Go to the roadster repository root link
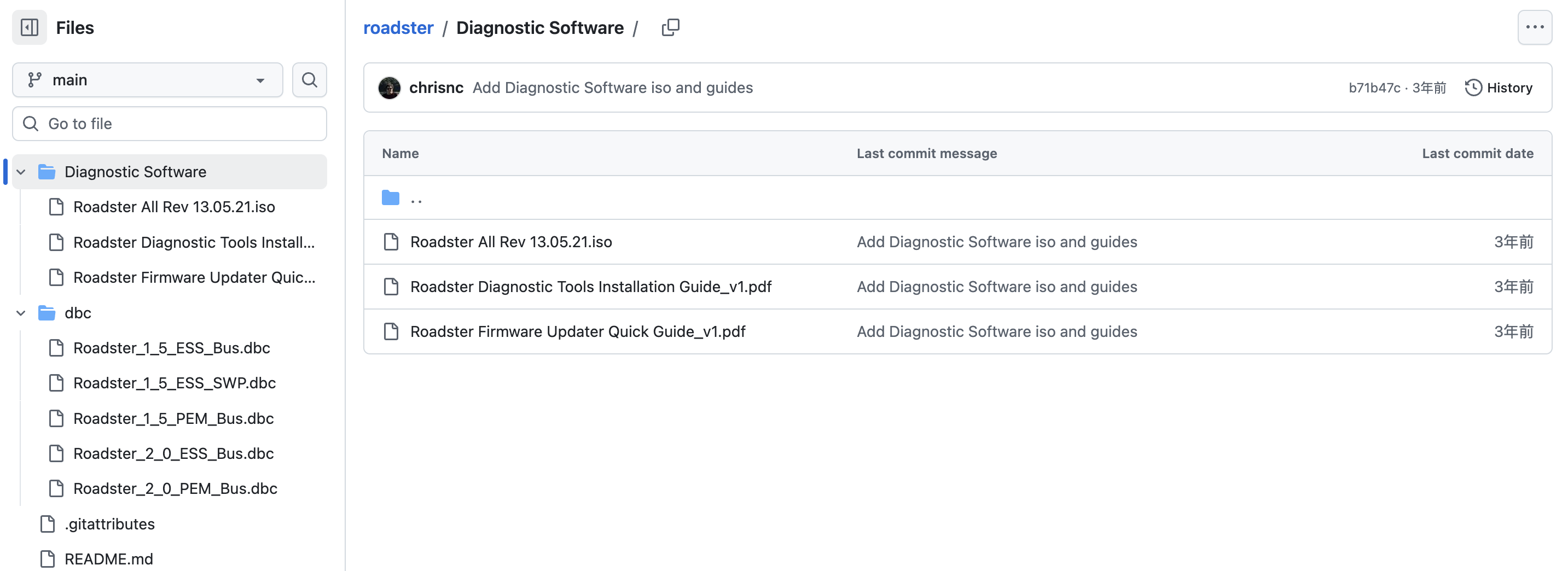The width and height of the screenshot is (1568, 571). click(398, 28)
